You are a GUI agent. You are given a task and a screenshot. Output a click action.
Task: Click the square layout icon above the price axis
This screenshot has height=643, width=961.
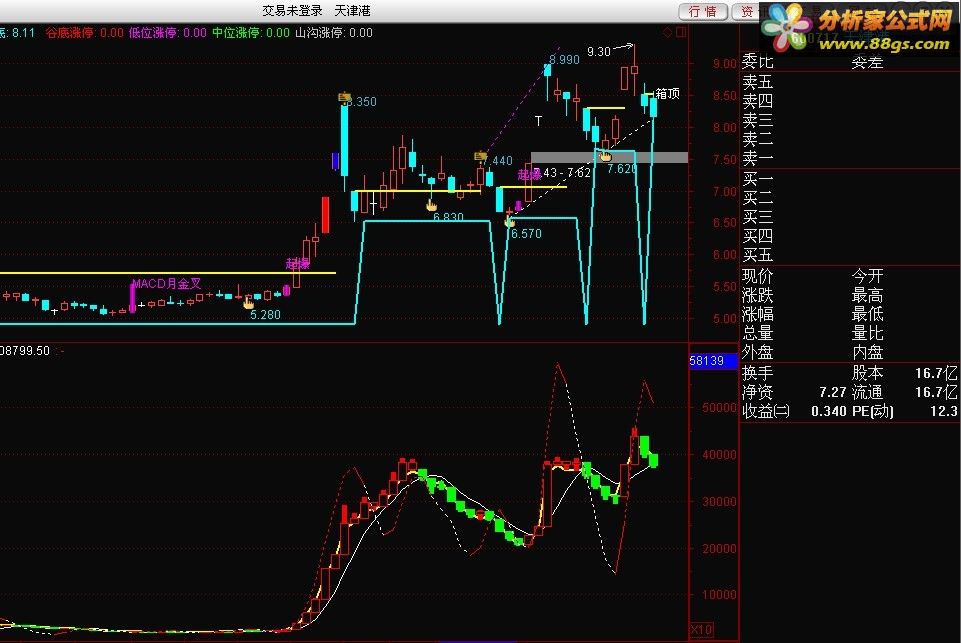click(681, 33)
